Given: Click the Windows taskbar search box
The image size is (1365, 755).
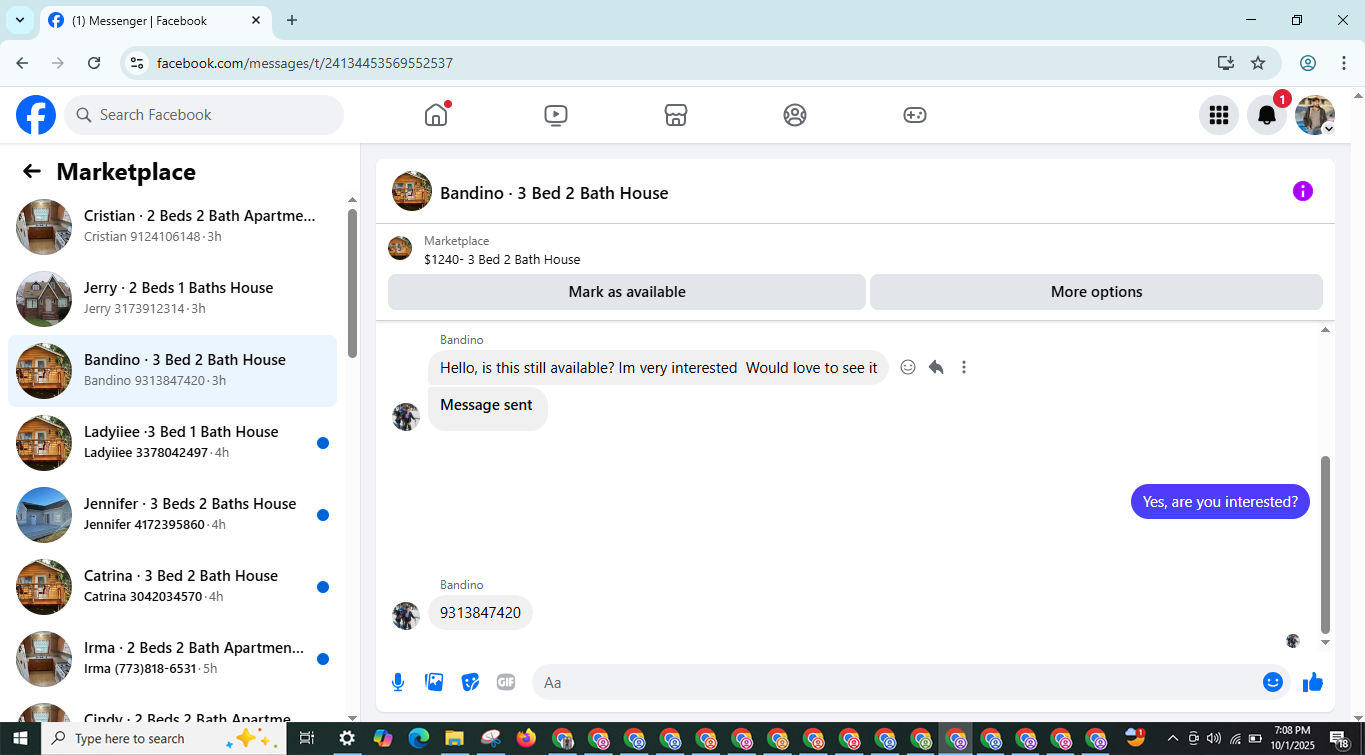Looking at the screenshot, I should [164, 739].
